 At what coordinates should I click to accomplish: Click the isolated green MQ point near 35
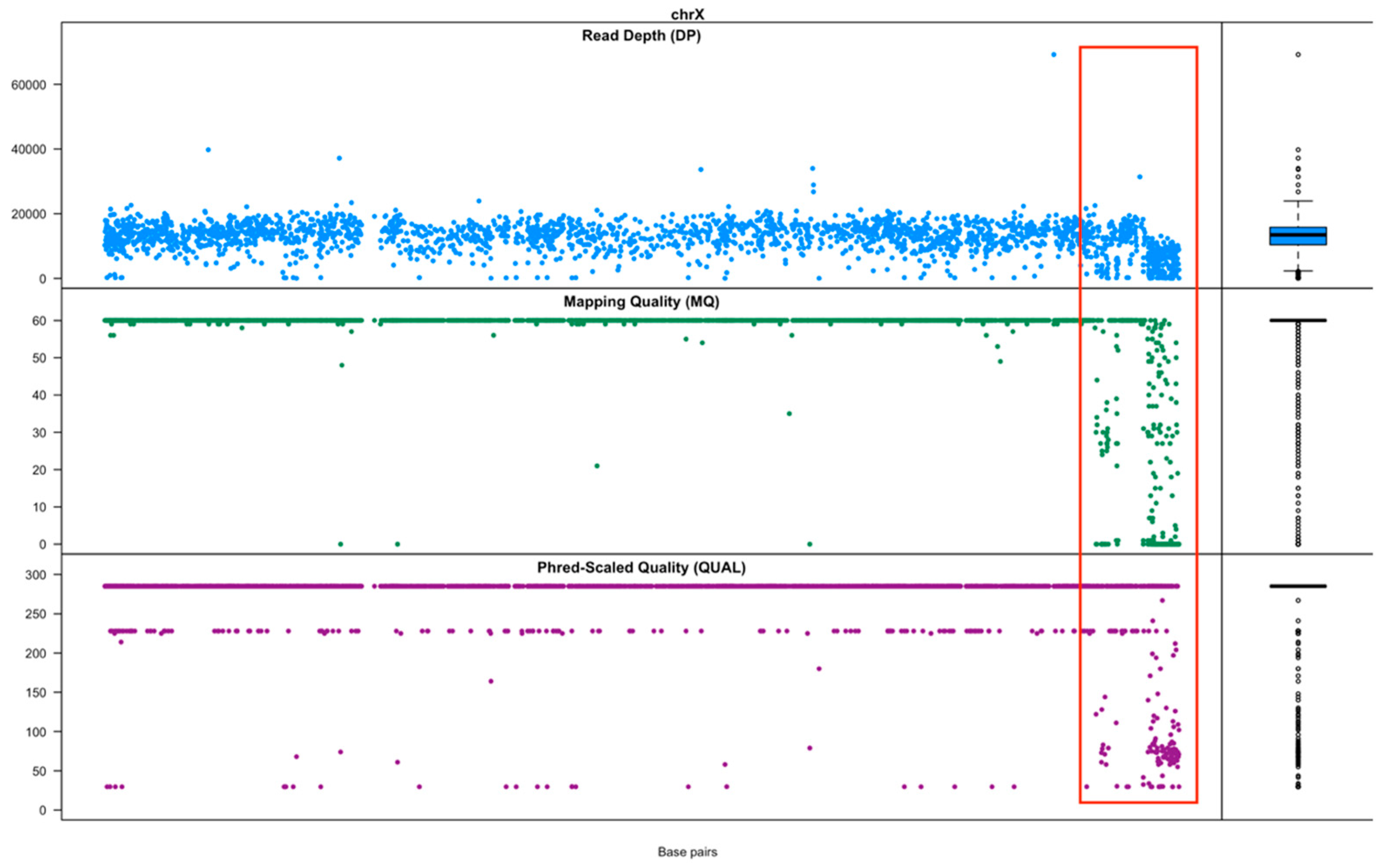coord(789,414)
